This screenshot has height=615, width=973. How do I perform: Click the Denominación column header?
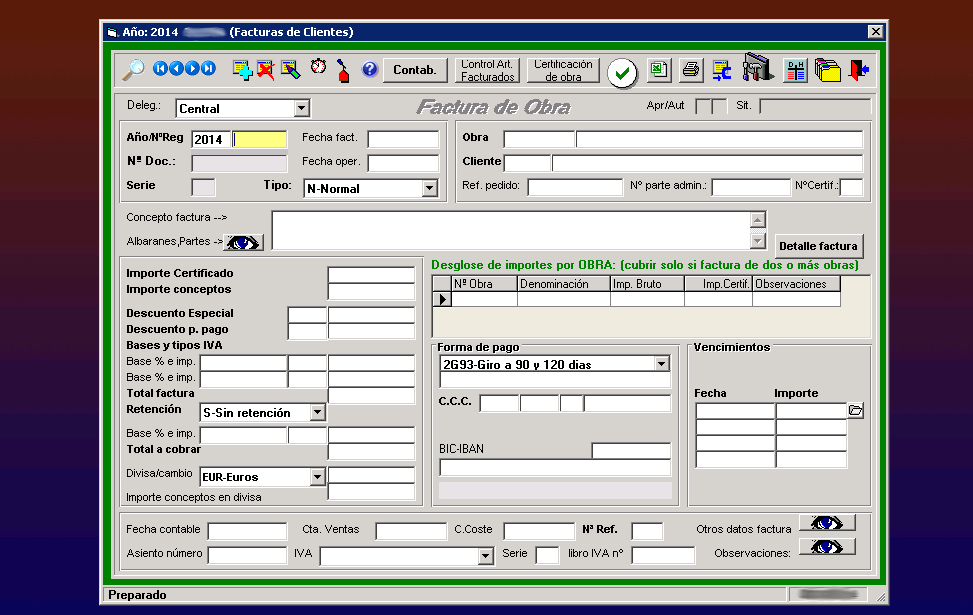click(563, 284)
